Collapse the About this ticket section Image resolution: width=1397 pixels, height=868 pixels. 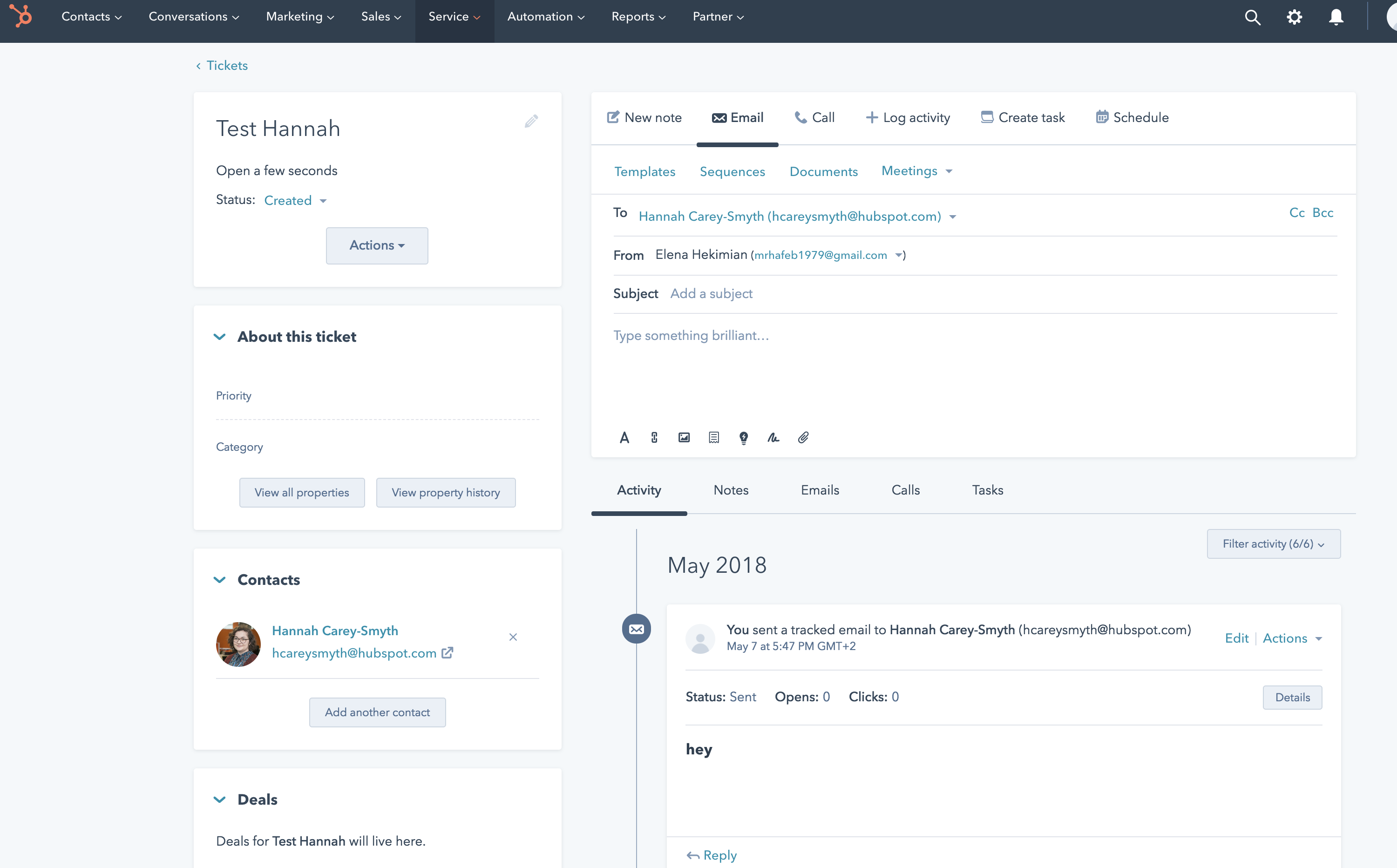tap(220, 337)
